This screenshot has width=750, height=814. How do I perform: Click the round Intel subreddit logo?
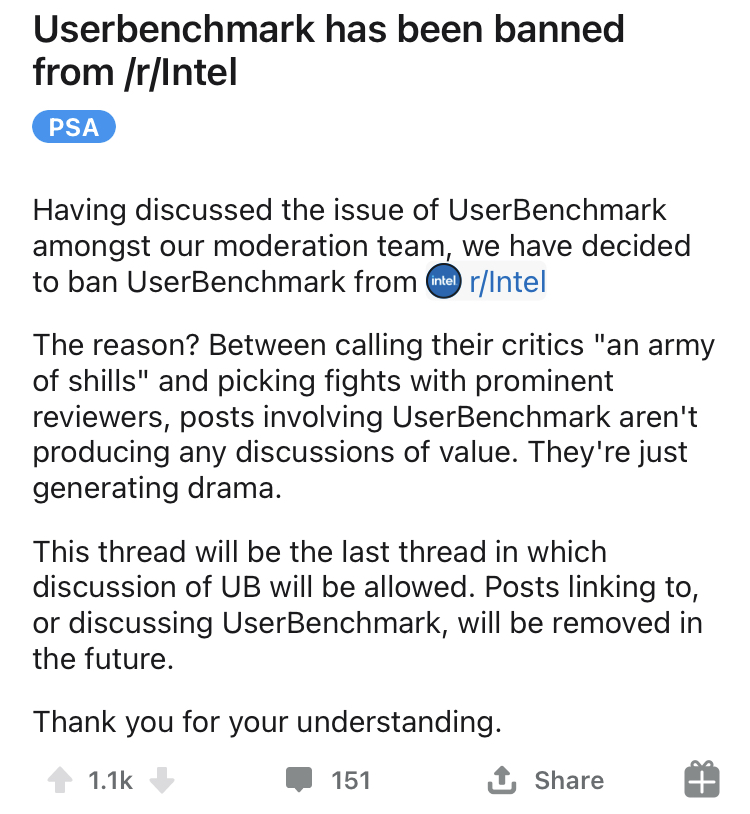tap(444, 281)
